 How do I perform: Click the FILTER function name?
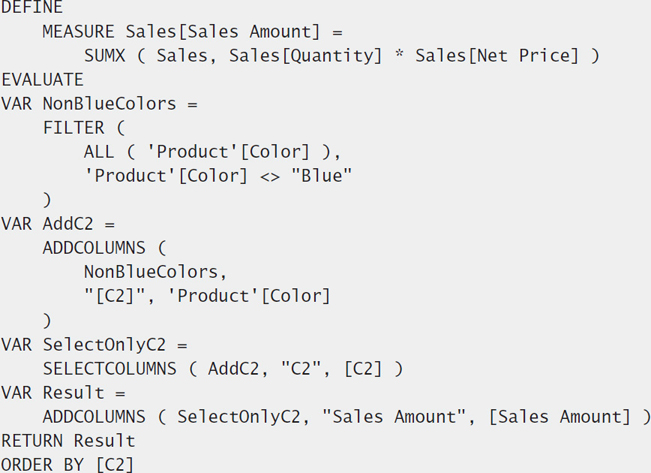tap(73, 128)
